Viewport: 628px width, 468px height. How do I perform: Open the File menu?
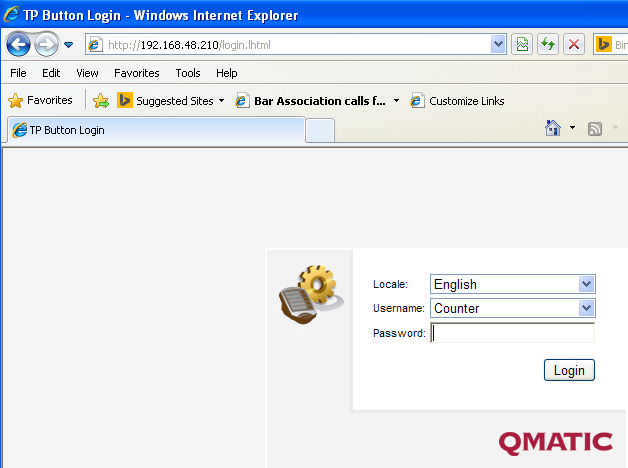pos(18,73)
